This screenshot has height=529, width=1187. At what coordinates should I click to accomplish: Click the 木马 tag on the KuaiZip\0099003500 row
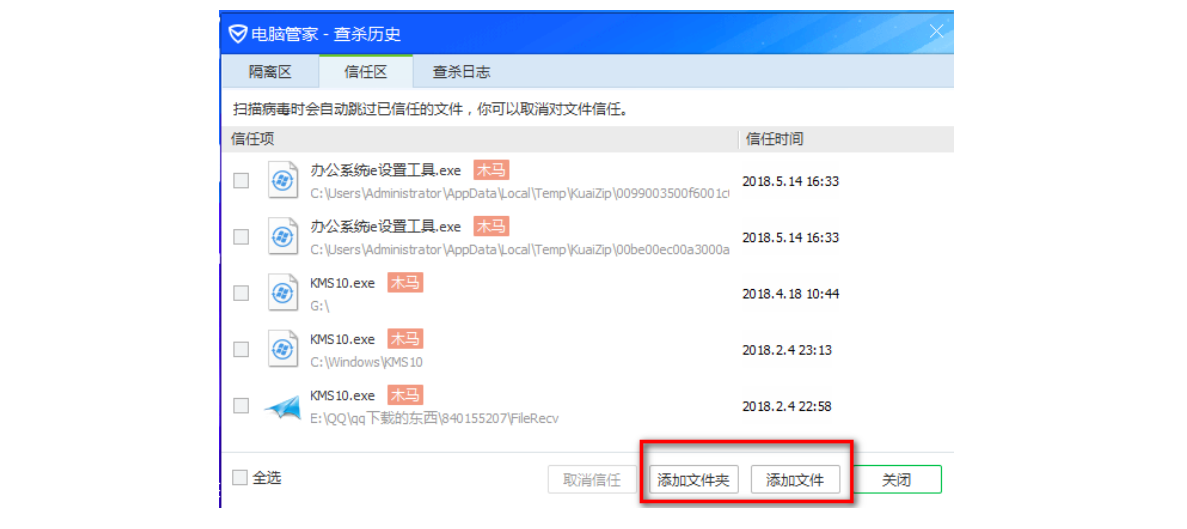click(491, 170)
